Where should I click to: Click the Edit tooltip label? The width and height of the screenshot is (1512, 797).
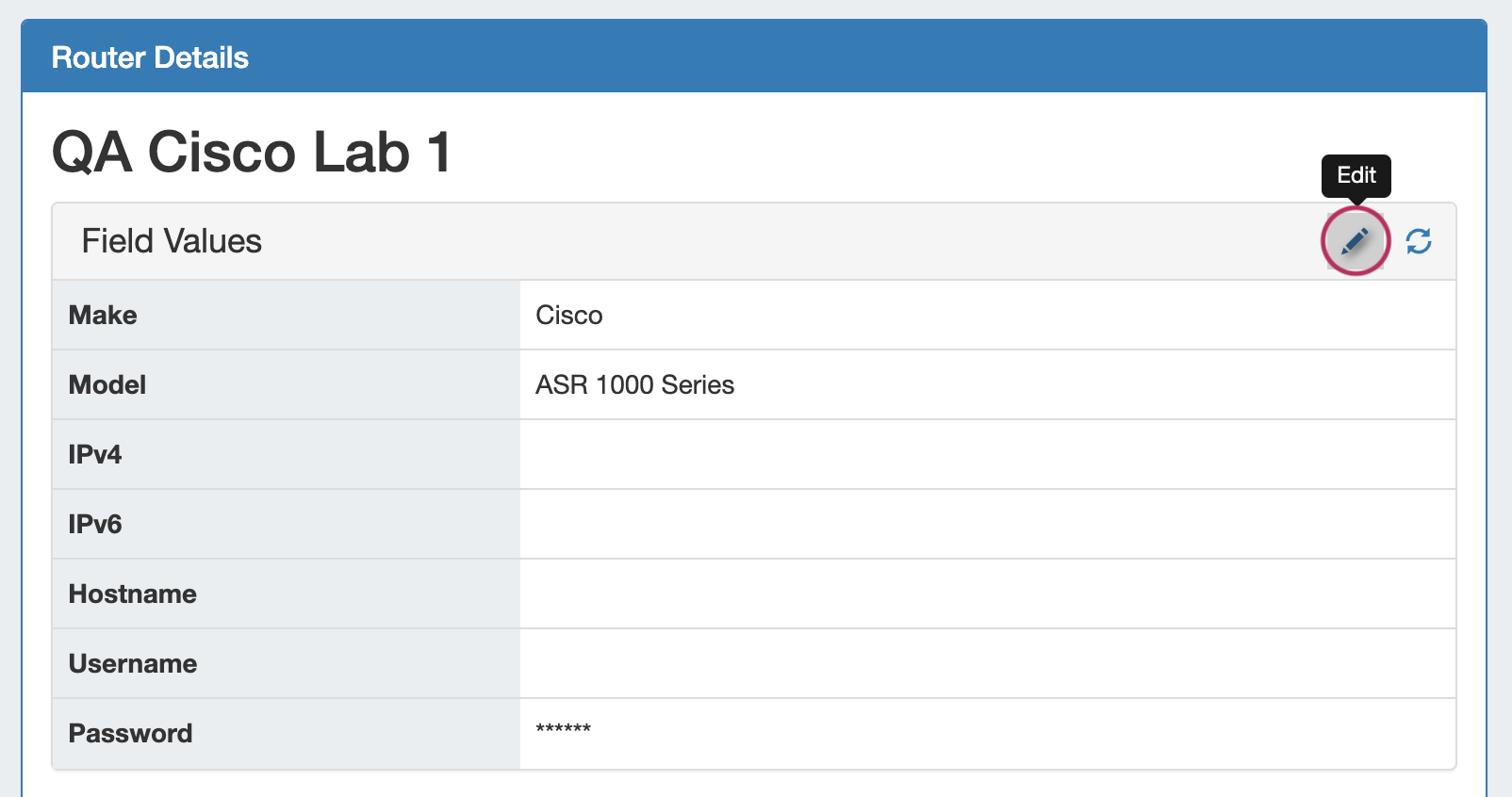1356,175
